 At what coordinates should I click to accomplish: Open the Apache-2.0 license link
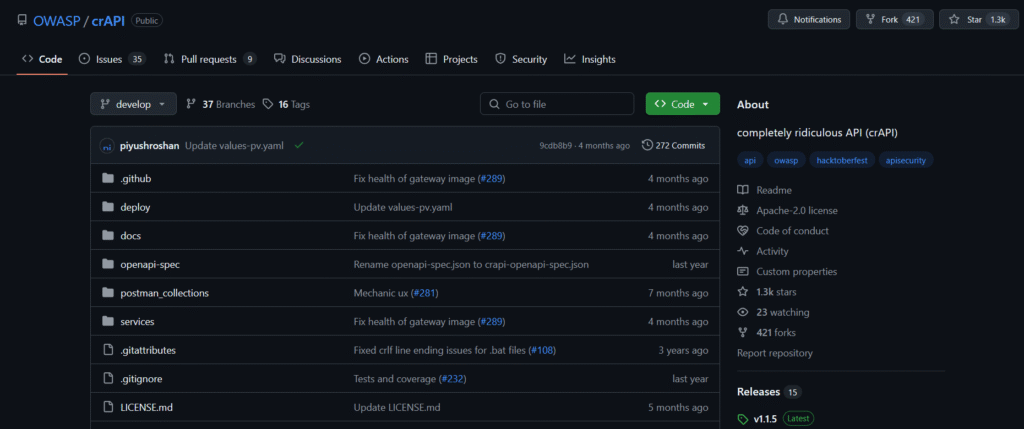797,210
